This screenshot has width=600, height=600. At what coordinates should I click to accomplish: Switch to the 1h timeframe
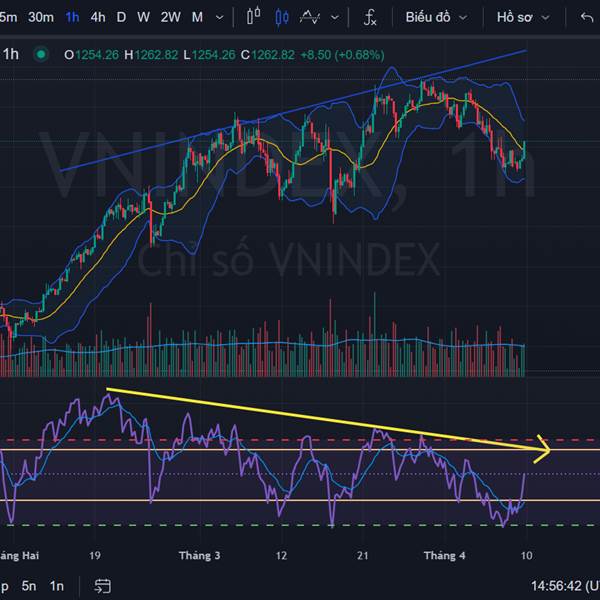click(x=72, y=17)
